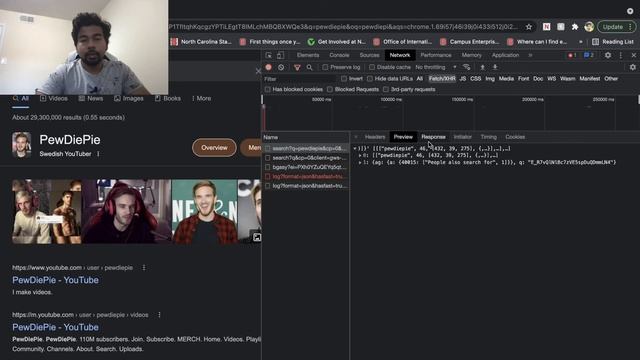This screenshot has width=640, height=360.
Task: Switch to the Elements tab
Action: tap(308, 55)
